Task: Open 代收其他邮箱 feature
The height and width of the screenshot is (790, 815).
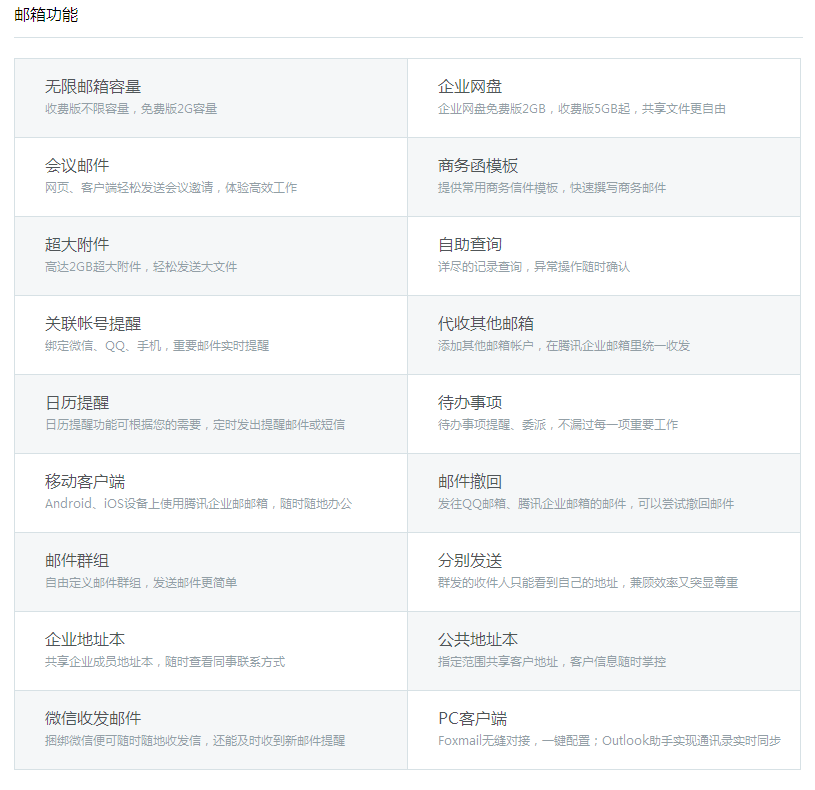Action: coord(486,324)
